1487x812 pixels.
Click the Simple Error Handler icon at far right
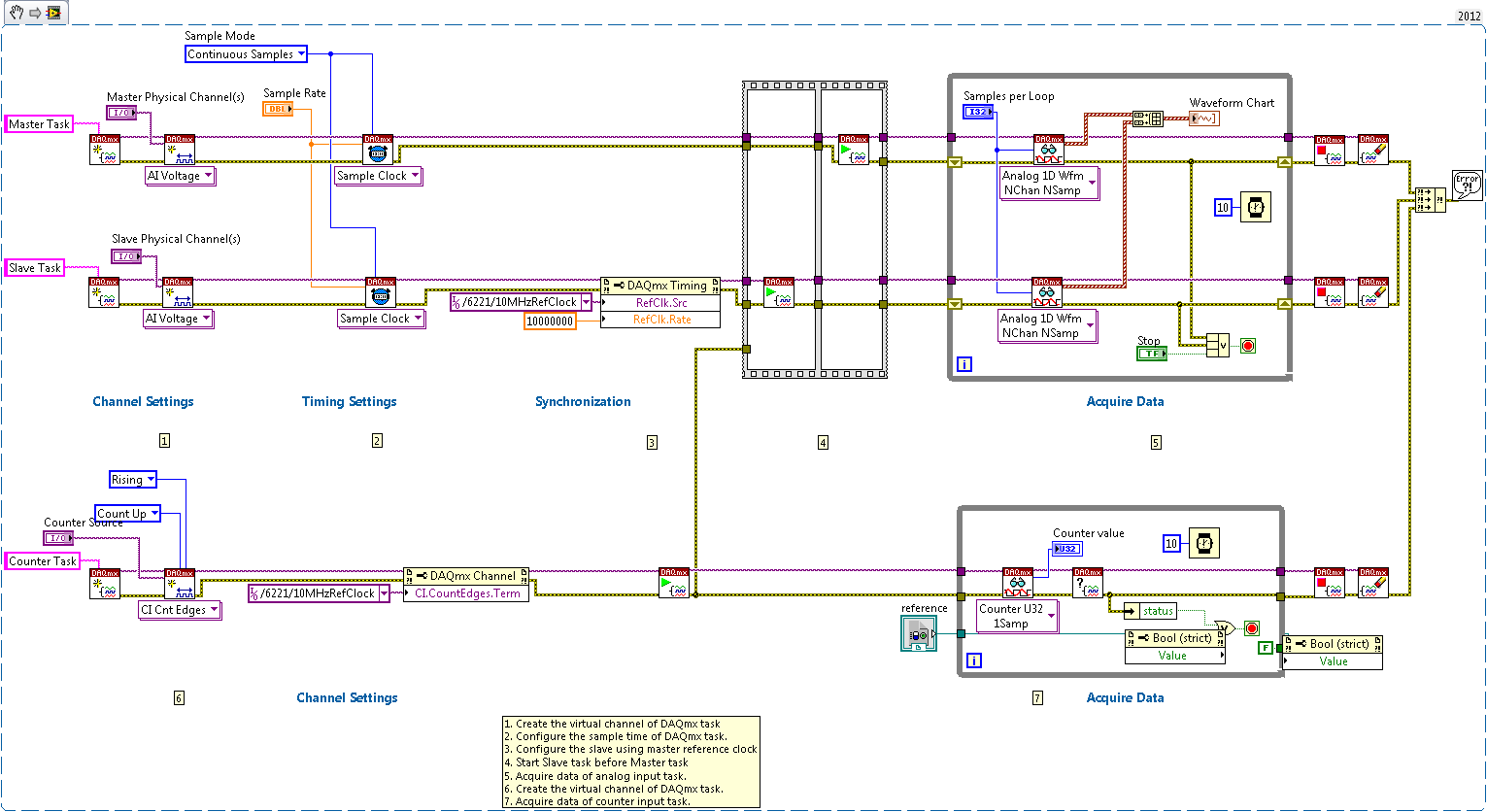click(1467, 185)
